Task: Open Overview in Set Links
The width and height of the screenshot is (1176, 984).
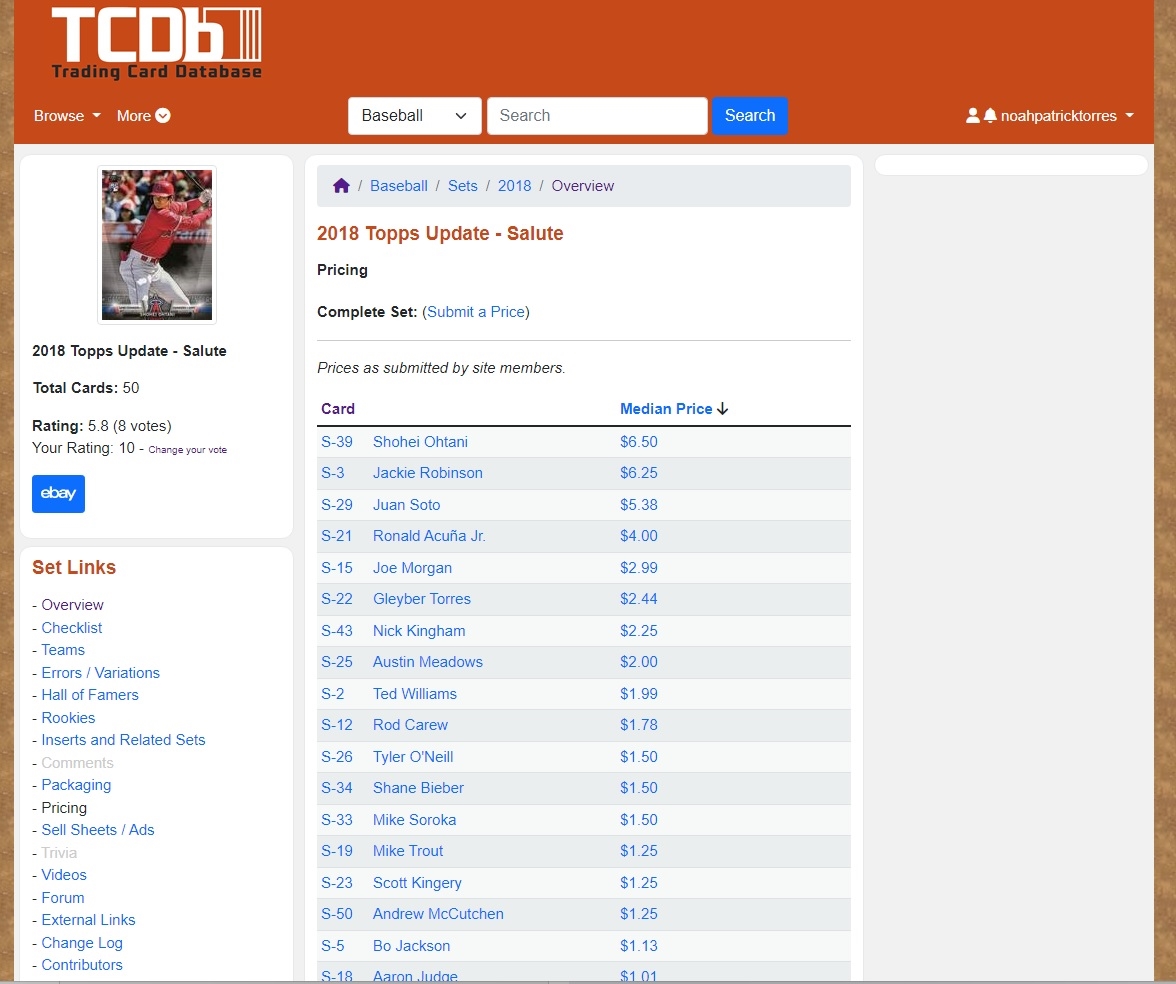Action: point(73,604)
